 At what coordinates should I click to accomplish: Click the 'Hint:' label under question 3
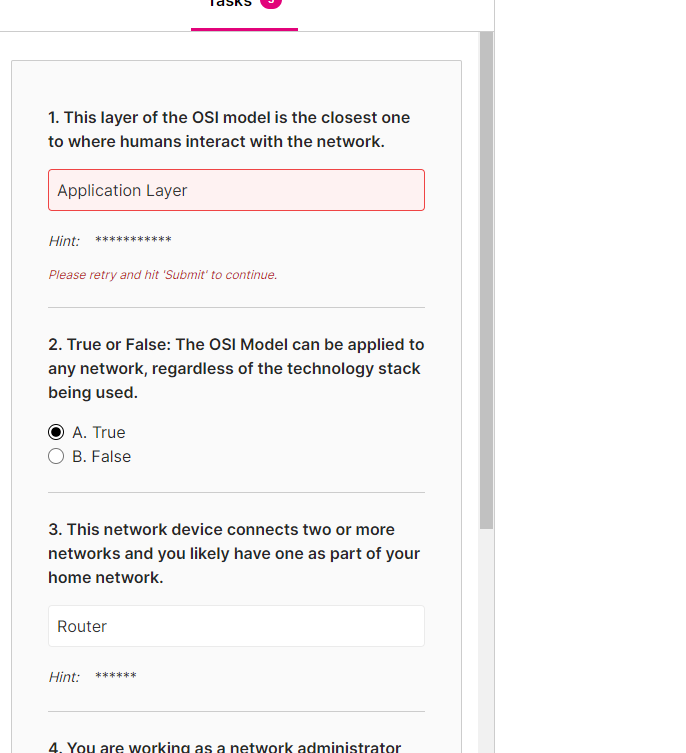[x=64, y=677]
